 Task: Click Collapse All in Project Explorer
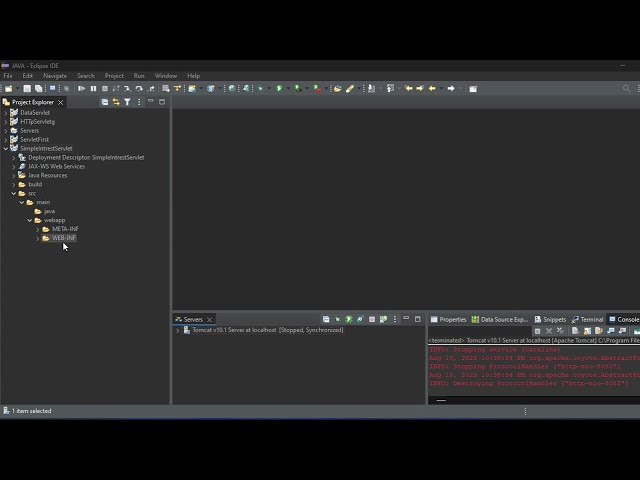click(105, 102)
